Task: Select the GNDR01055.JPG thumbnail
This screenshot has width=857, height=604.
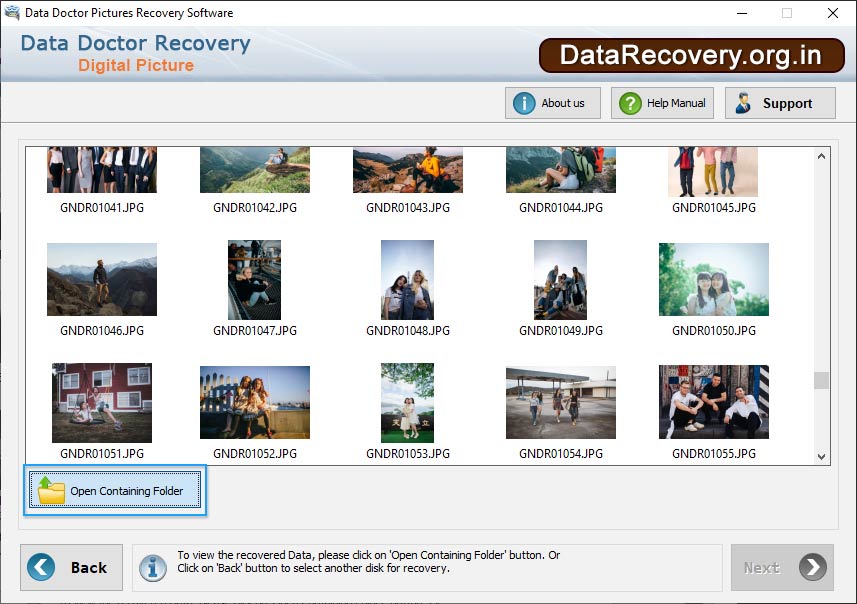Action: (714, 402)
